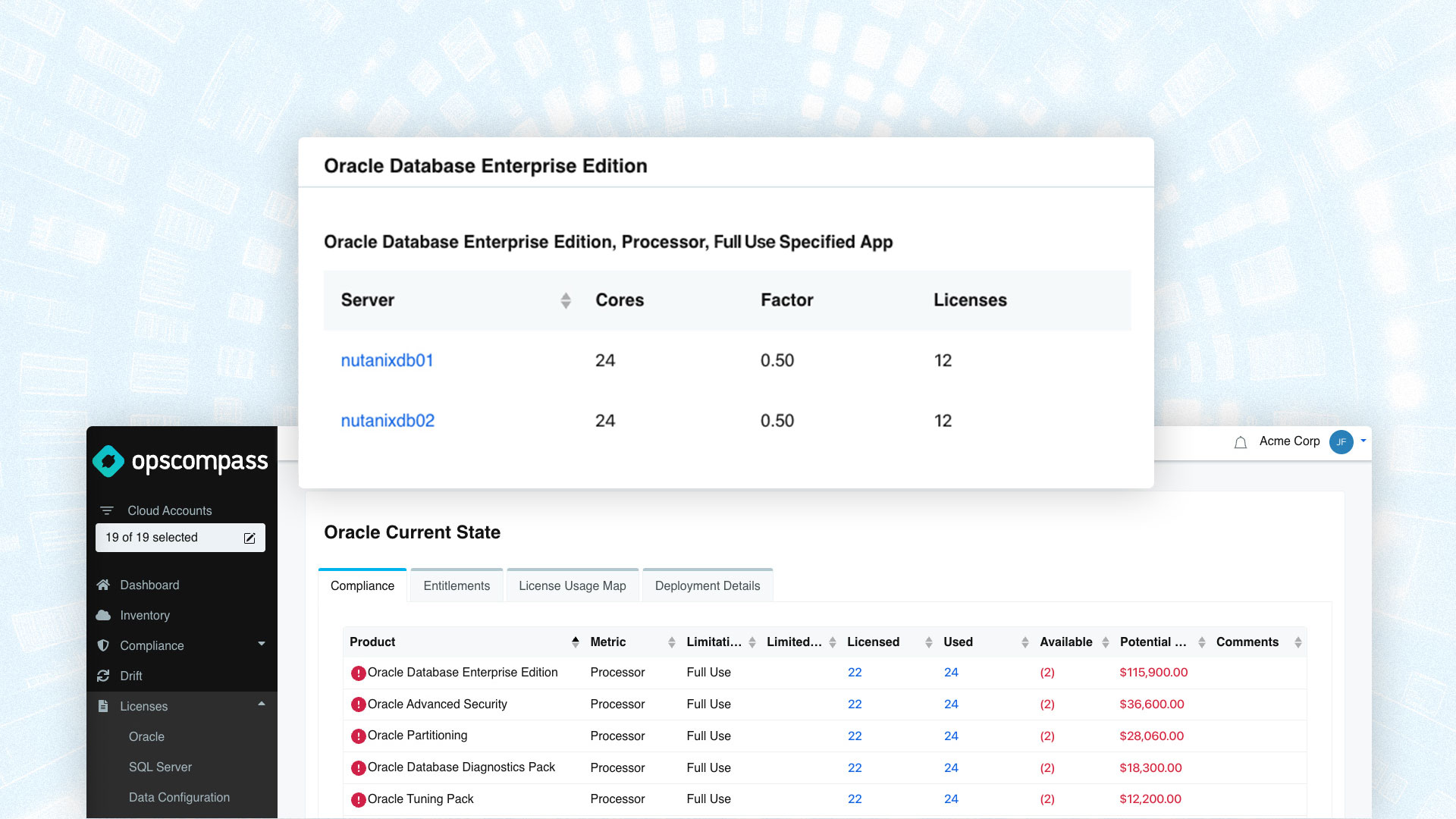Click Used 24 for Oracle Database Enterprise Edition
This screenshot has width=1456, height=819.
coord(951,673)
